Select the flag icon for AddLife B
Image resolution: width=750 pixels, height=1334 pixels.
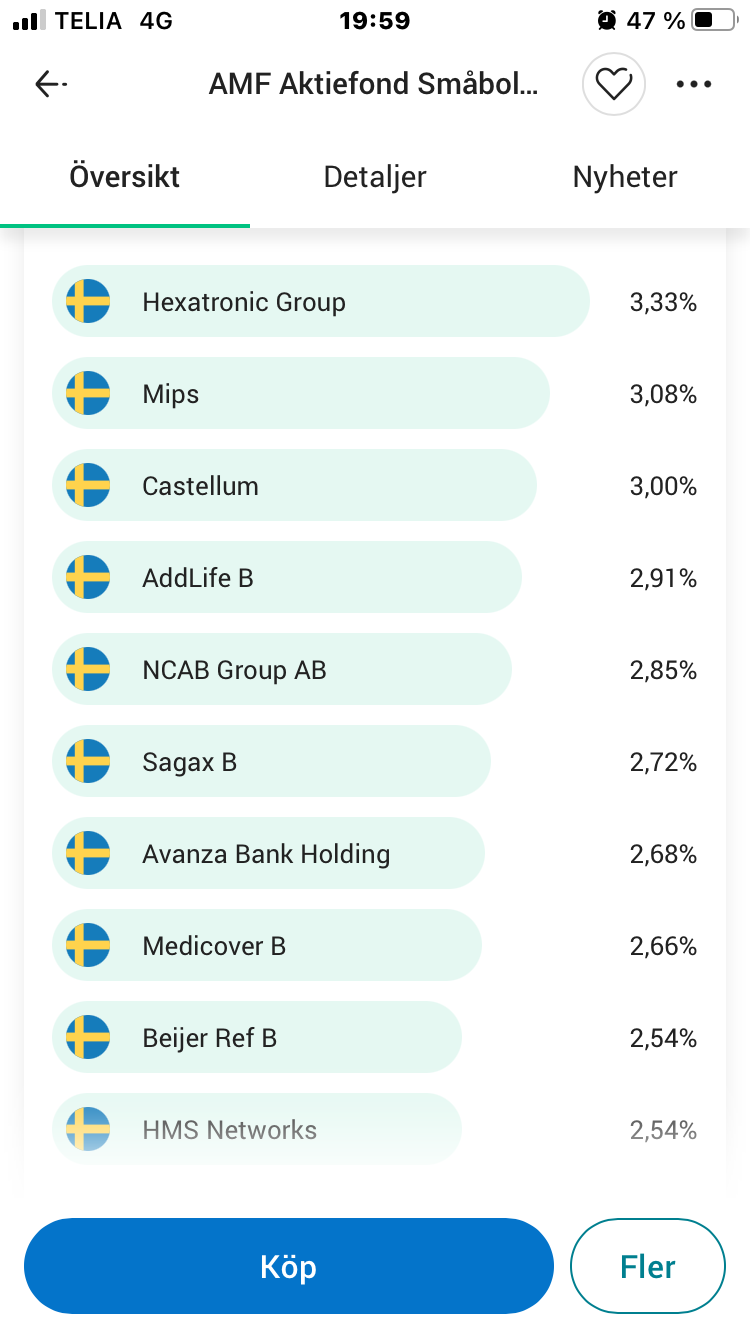(x=88, y=578)
